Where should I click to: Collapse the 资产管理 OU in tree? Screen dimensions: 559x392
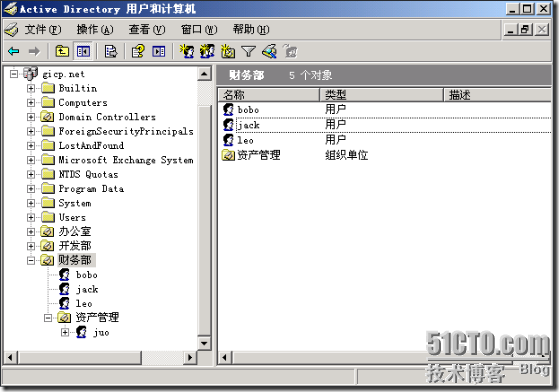click(48, 318)
